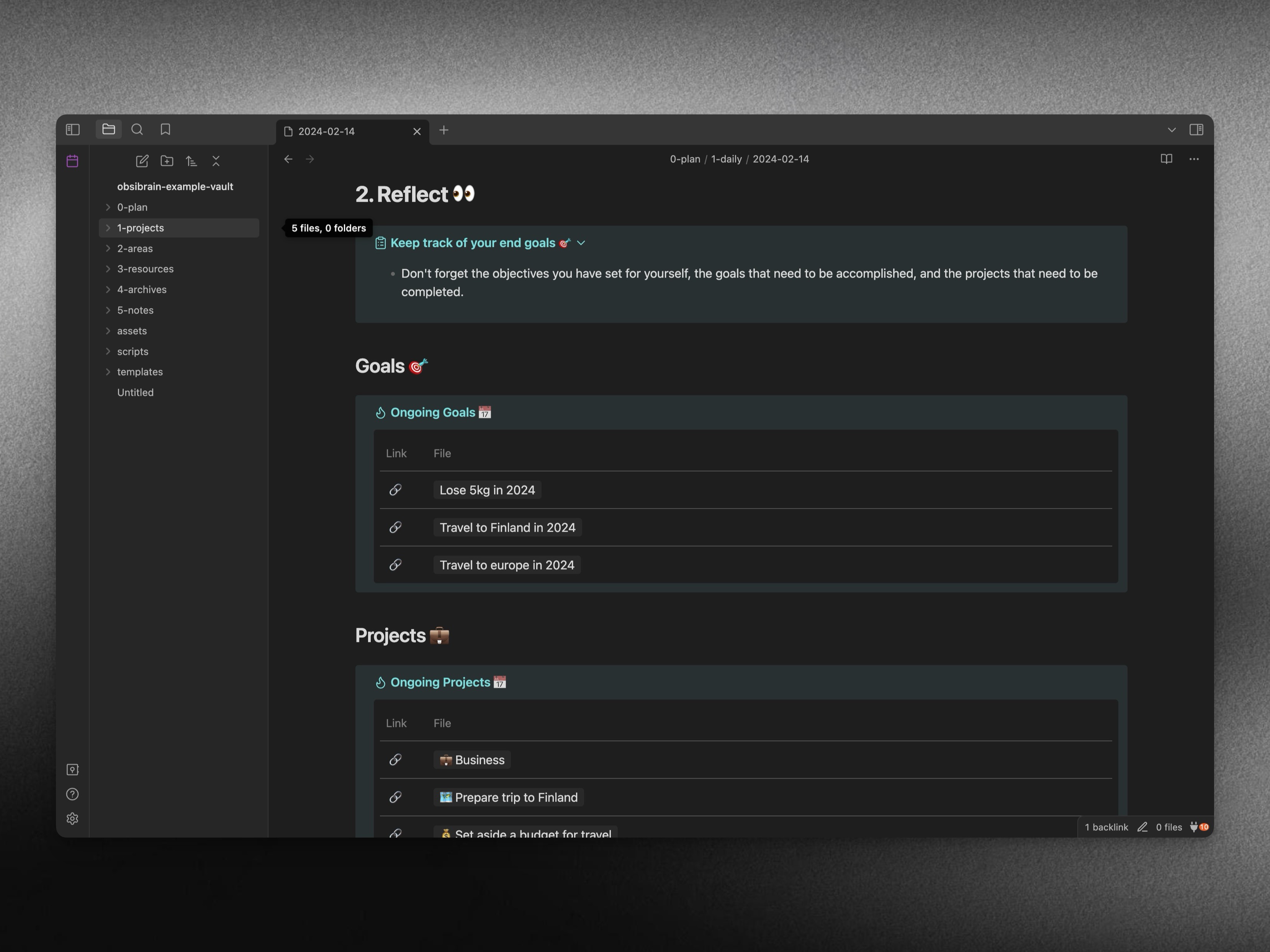Open the bookmarks pane icon
Image resolution: width=1270 pixels, height=952 pixels.
pos(165,130)
